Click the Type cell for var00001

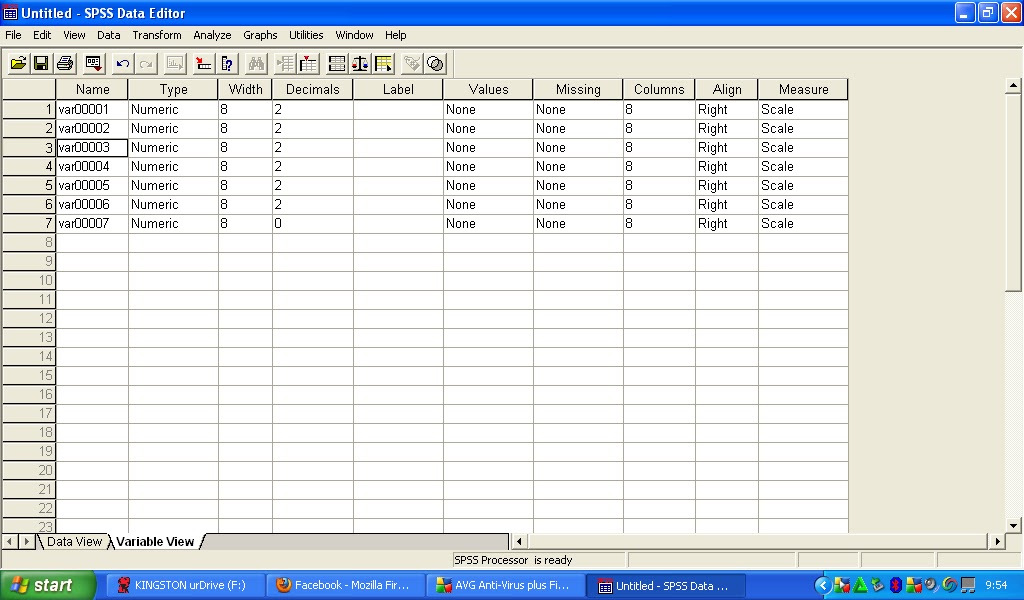pos(173,110)
